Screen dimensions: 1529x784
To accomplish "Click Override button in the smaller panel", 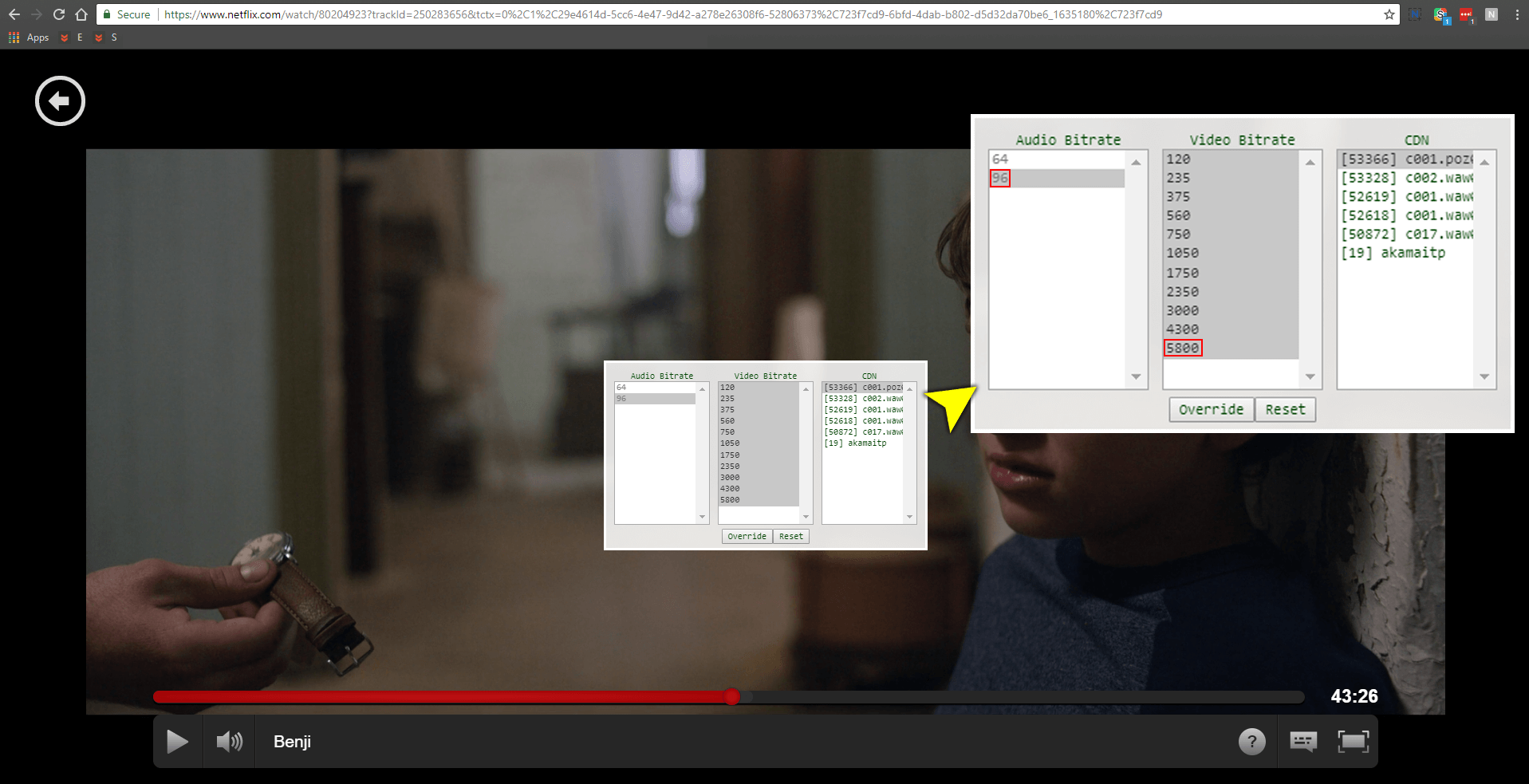I will [x=747, y=537].
